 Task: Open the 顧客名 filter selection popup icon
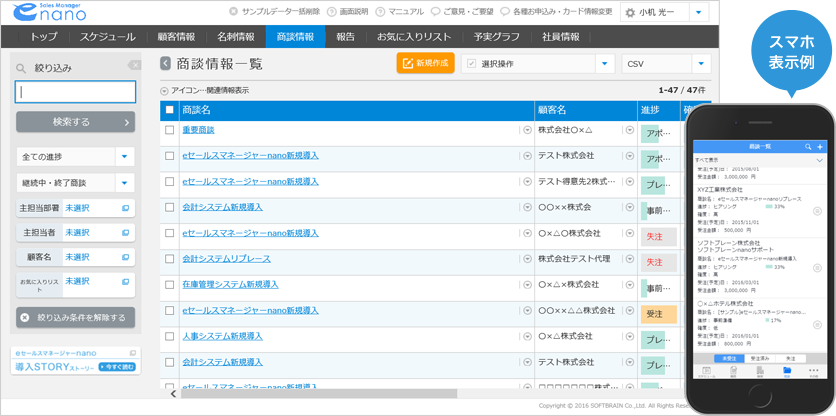pos(125,257)
